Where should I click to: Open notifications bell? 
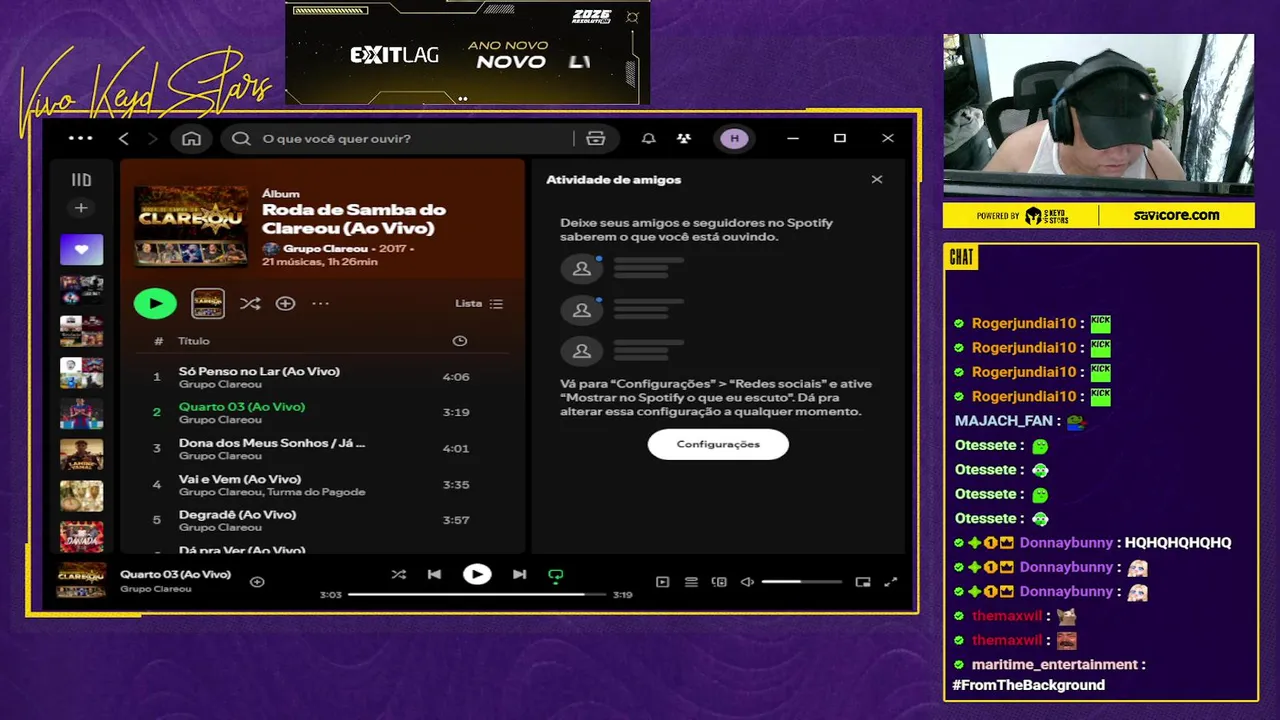click(648, 138)
